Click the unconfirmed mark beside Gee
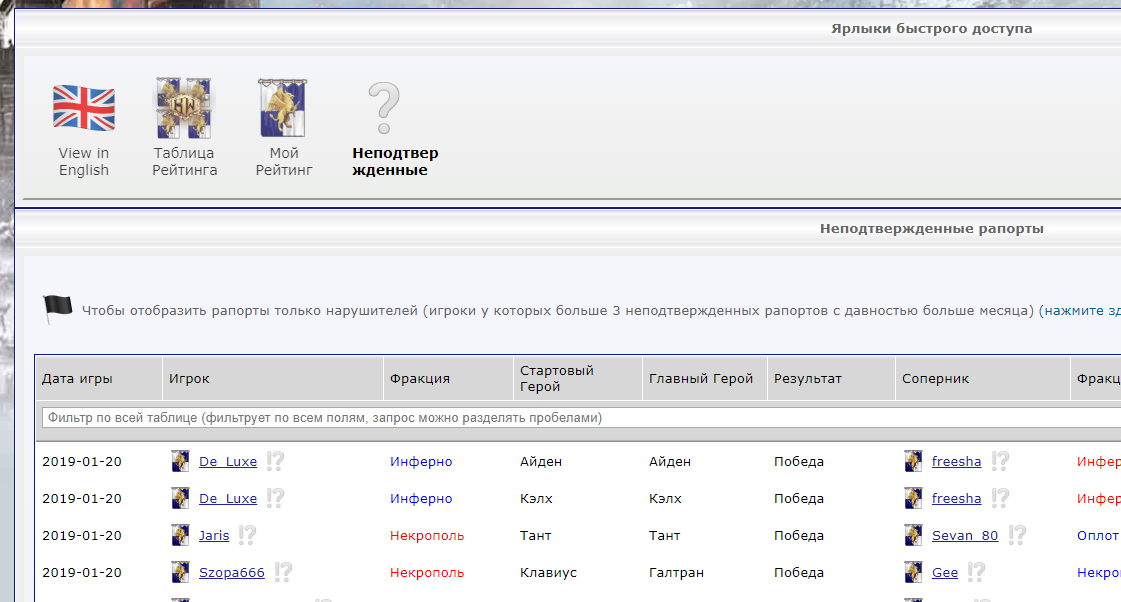1121x602 pixels. (x=976, y=571)
